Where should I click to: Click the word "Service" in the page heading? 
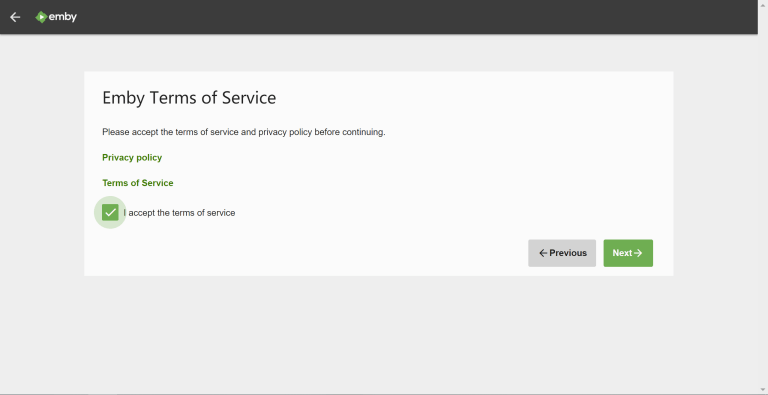pos(249,98)
